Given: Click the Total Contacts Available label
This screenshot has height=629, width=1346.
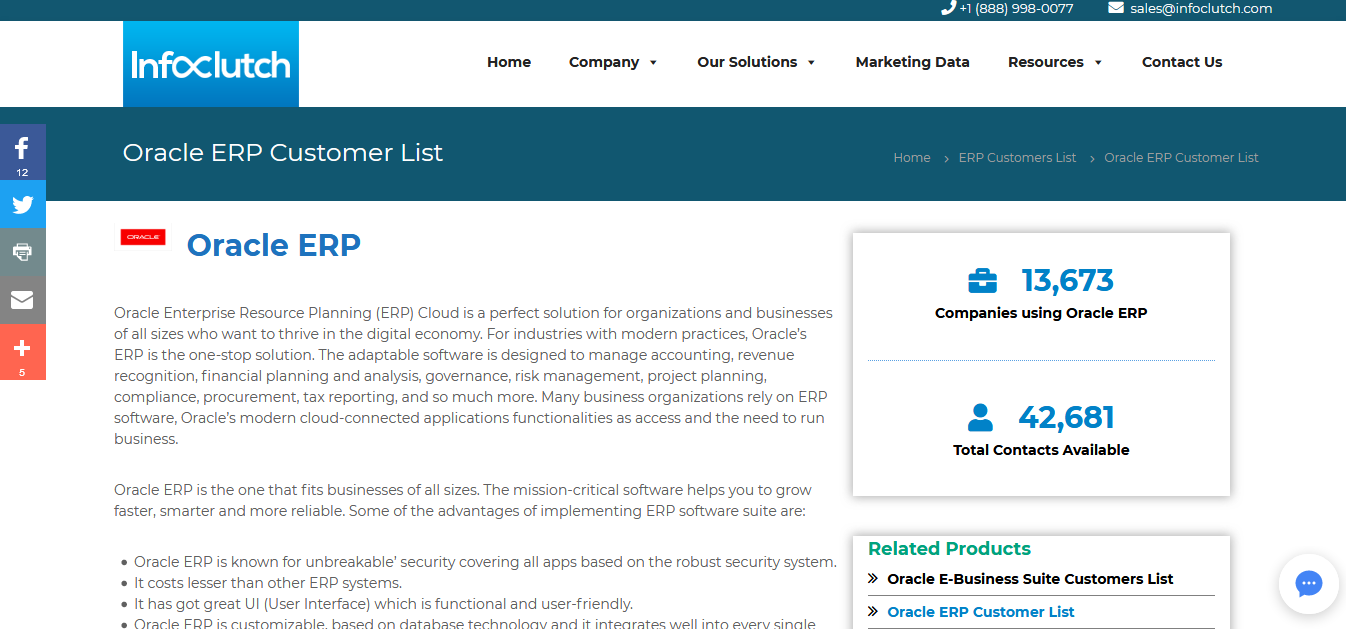Looking at the screenshot, I should 1041,450.
